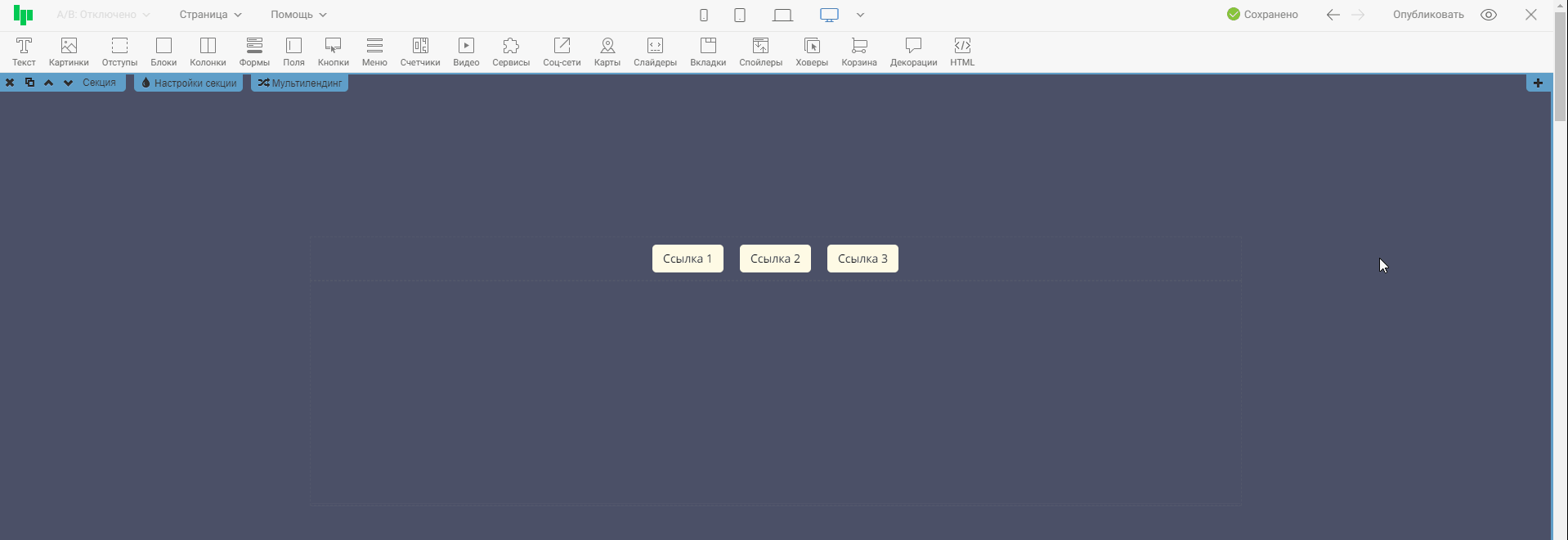Add an HTML code block
Image resolution: width=1568 pixels, height=540 pixels.
(x=962, y=52)
